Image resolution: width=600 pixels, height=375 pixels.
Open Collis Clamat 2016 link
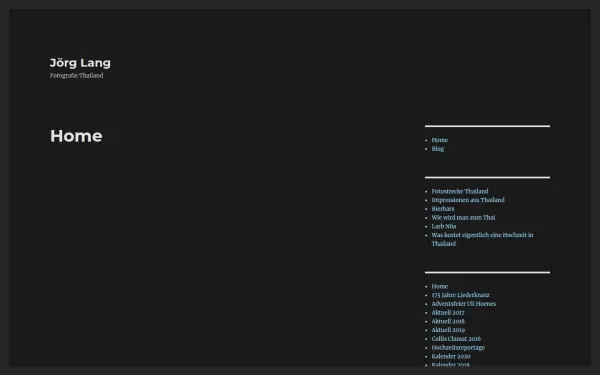tap(456, 339)
